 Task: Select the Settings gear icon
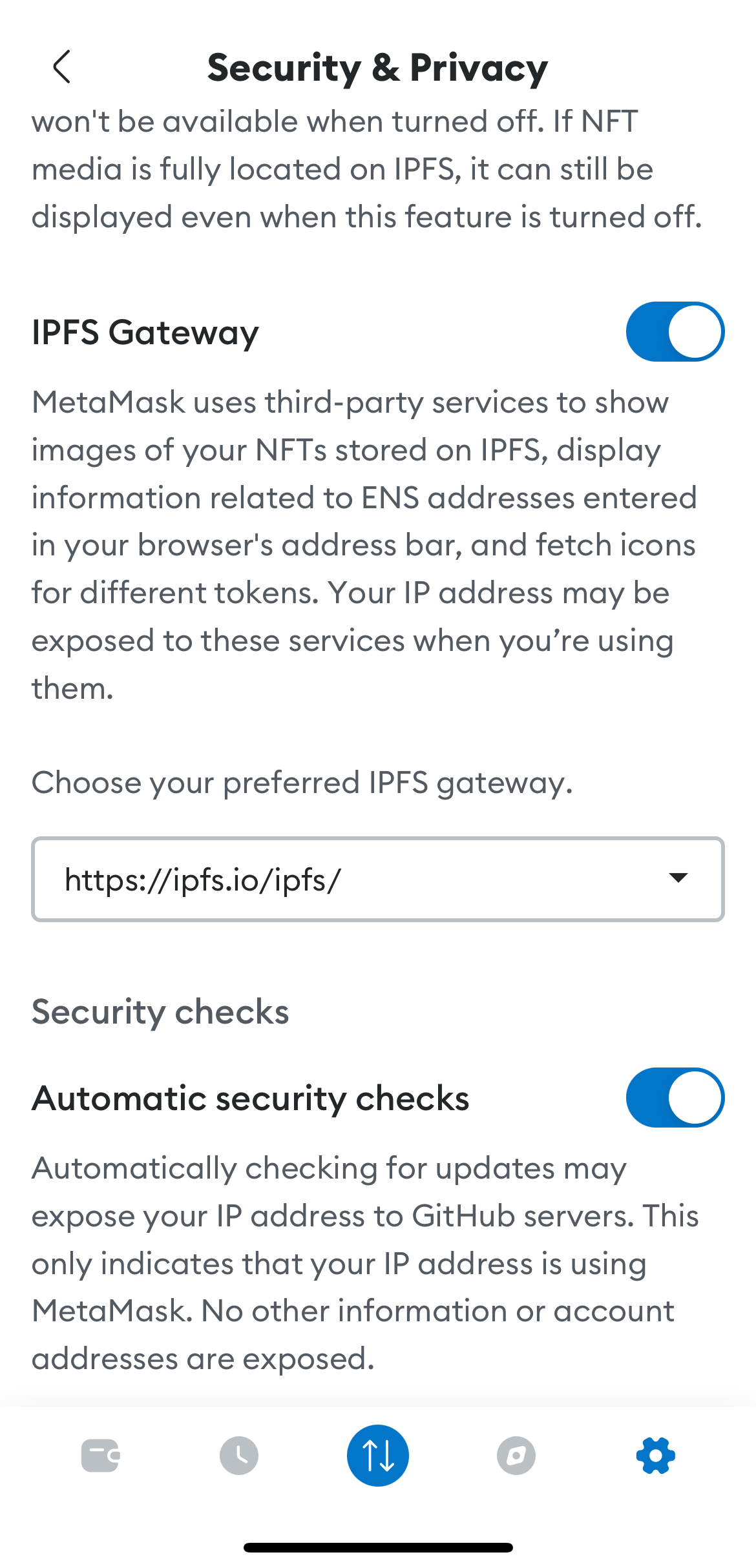pyautogui.click(x=656, y=1456)
